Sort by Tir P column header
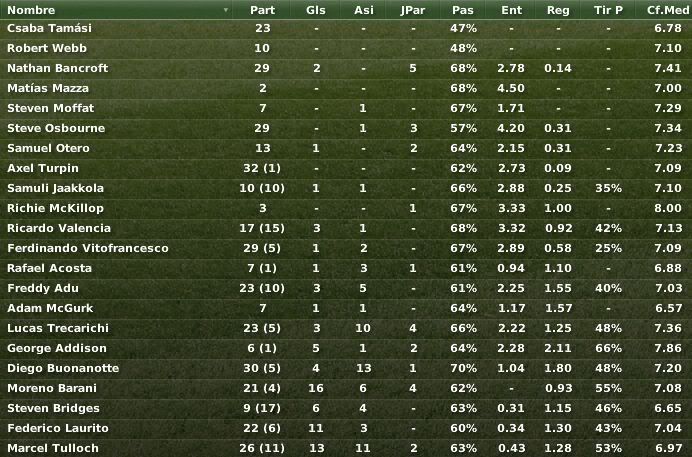 608,10
